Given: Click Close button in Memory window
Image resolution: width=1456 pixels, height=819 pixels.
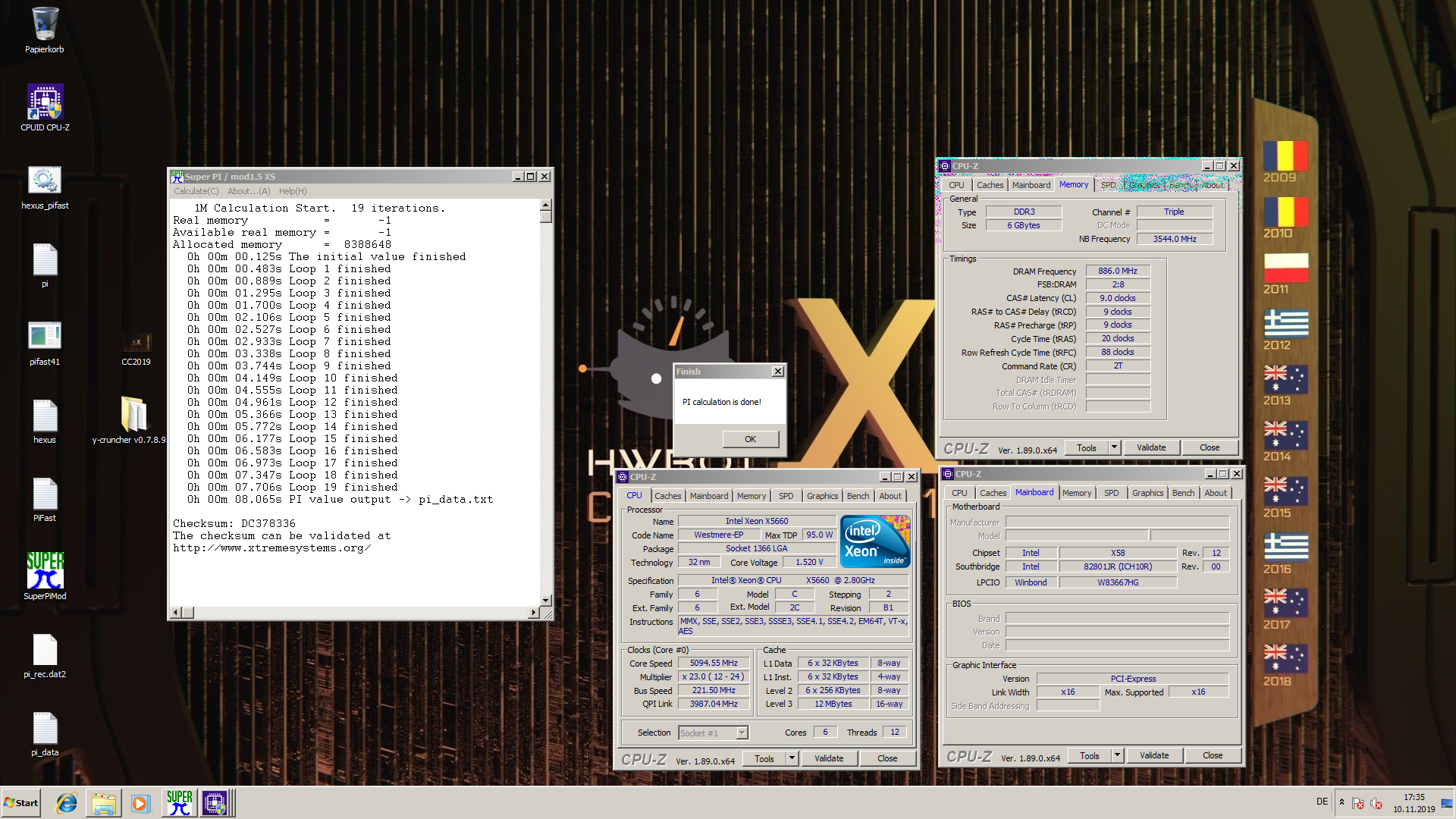Looking at the screenshot, I should (1210, 447).
